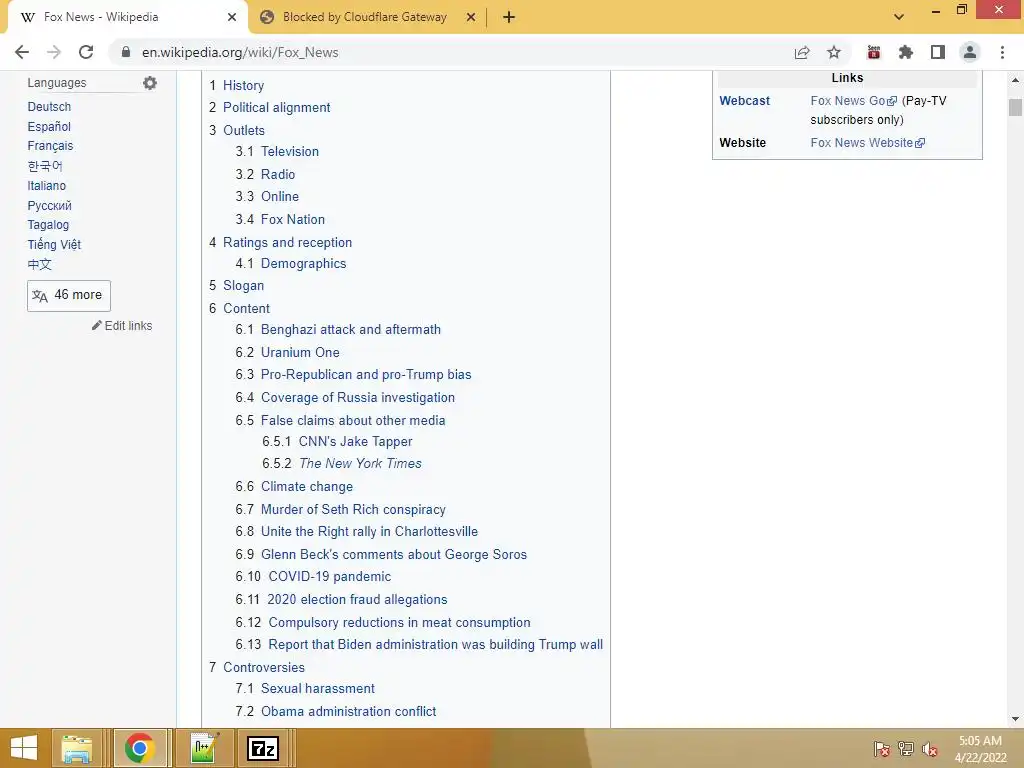Jump to Fox Nation subsection

[293, 219]
